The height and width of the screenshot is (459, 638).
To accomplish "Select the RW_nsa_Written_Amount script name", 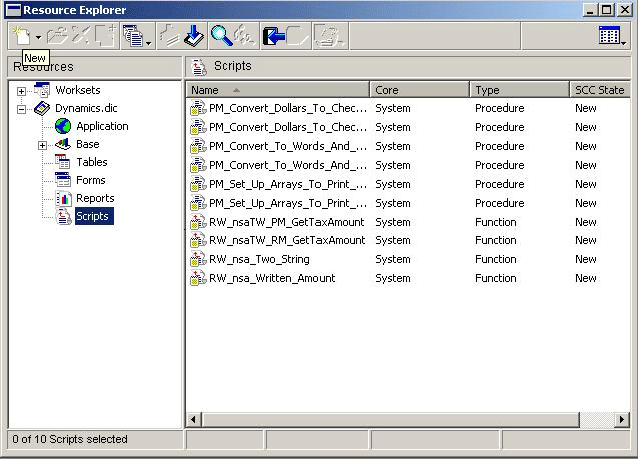I will tap(272, 278).
